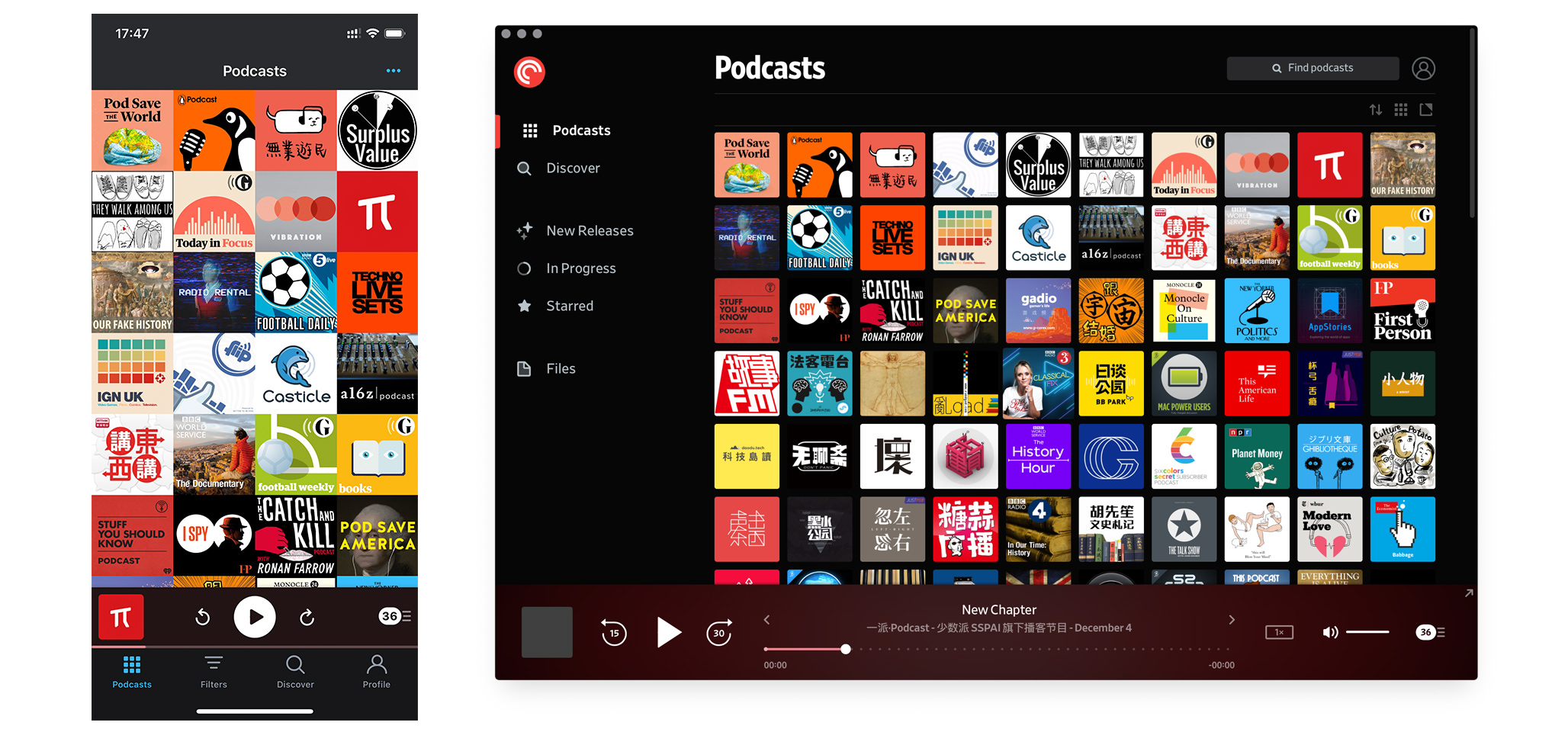Open Pod Save the World on desktop grid
The width and height of the screenshot is (1568, 732).
(747, 165)
